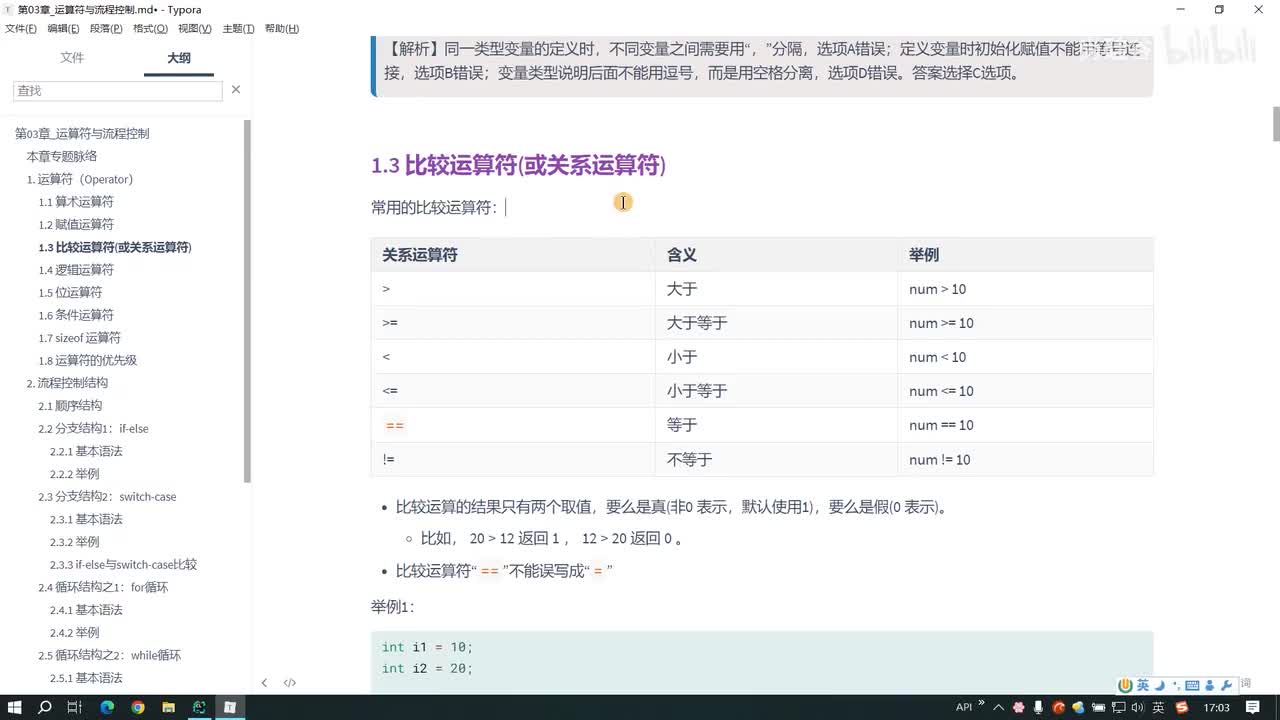The width and height of the screenshot is (1280, 720).
Task: Open the 文件(F) menu
Action: (21, 28)
